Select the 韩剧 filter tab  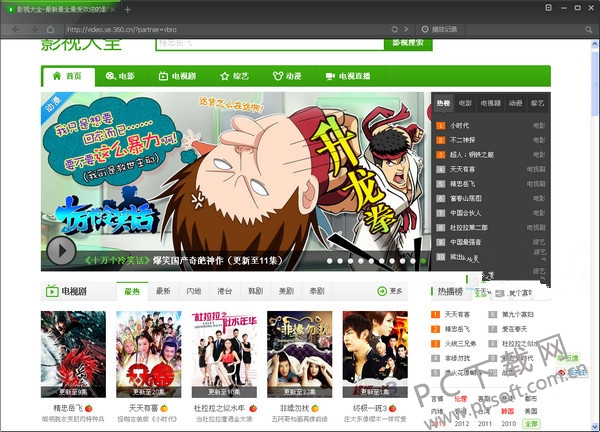click(x=255, y=291)
